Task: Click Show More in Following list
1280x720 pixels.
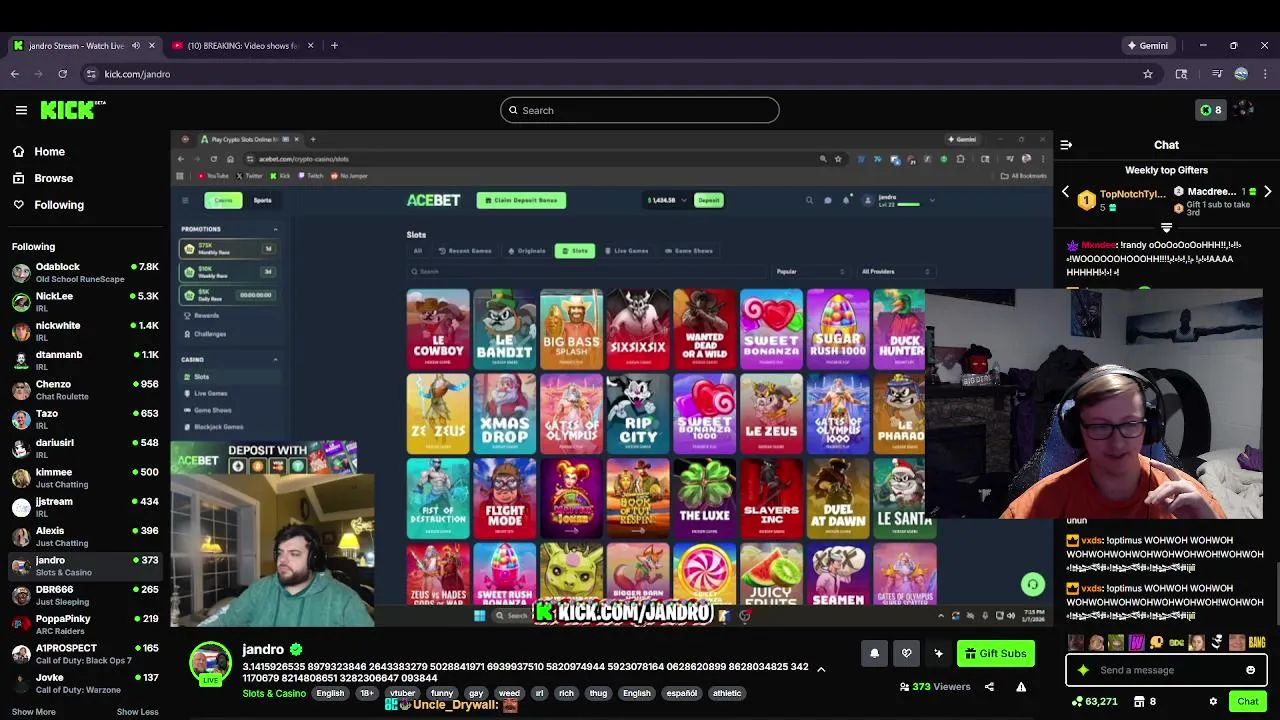Action: point(34,712)
